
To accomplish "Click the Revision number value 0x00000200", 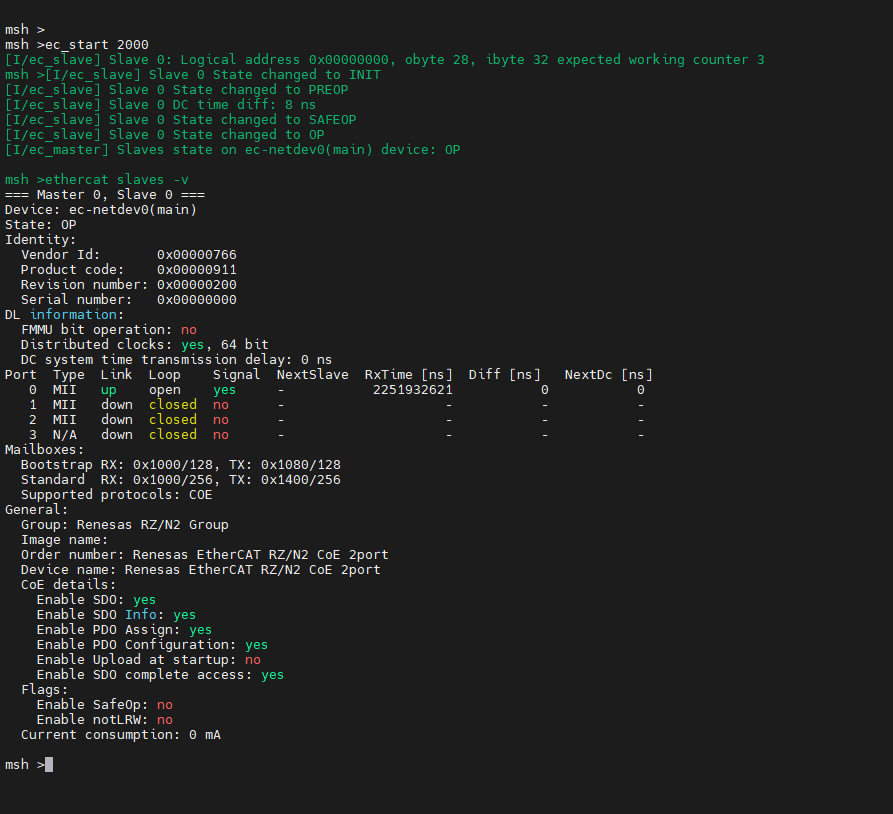I will (196, 285).
